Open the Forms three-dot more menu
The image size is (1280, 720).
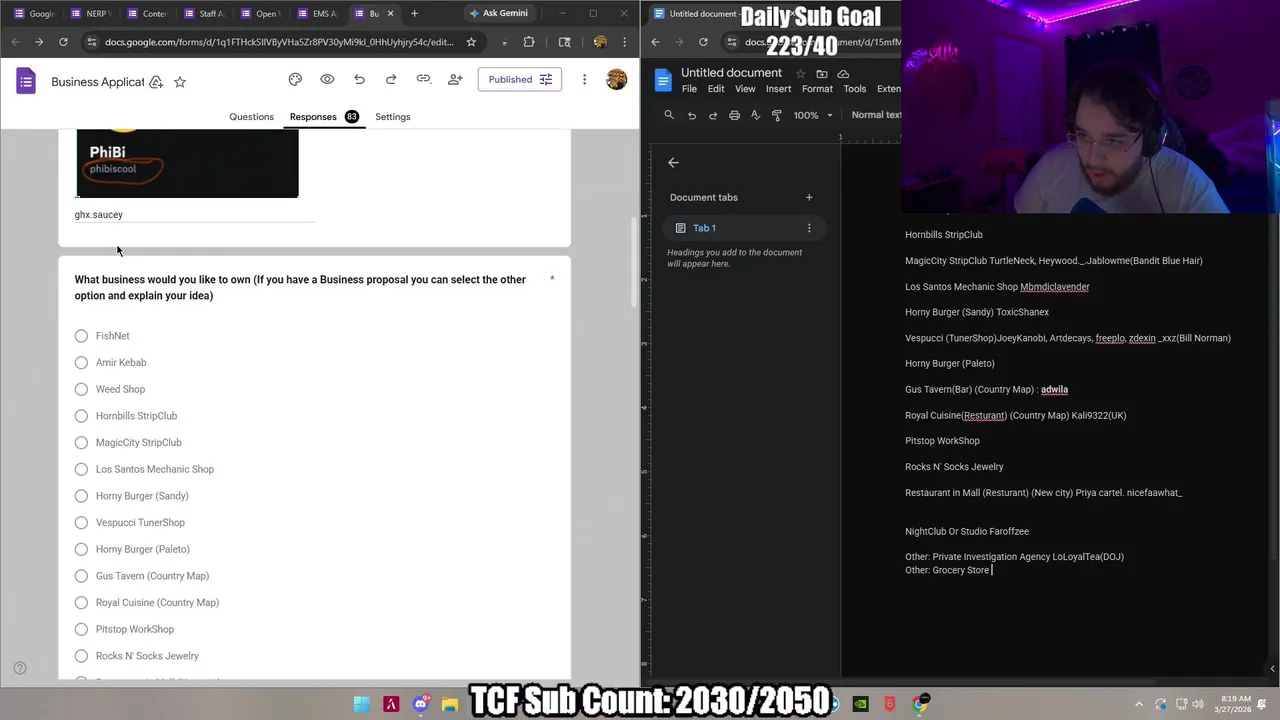(x=584, y=80)
